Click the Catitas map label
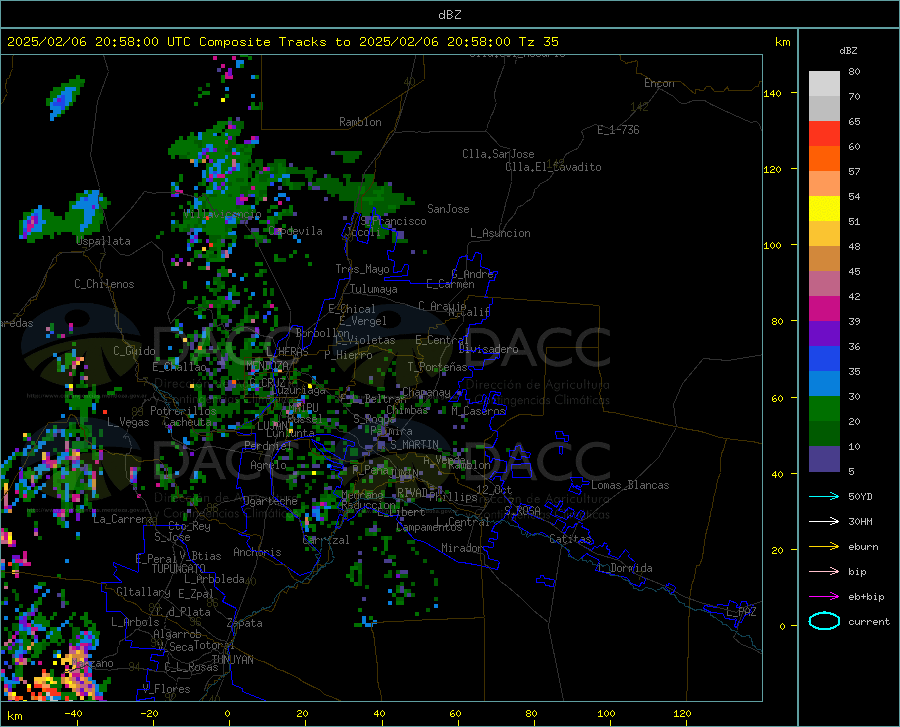Screen dimensions: 900x727 pos(571,539)
